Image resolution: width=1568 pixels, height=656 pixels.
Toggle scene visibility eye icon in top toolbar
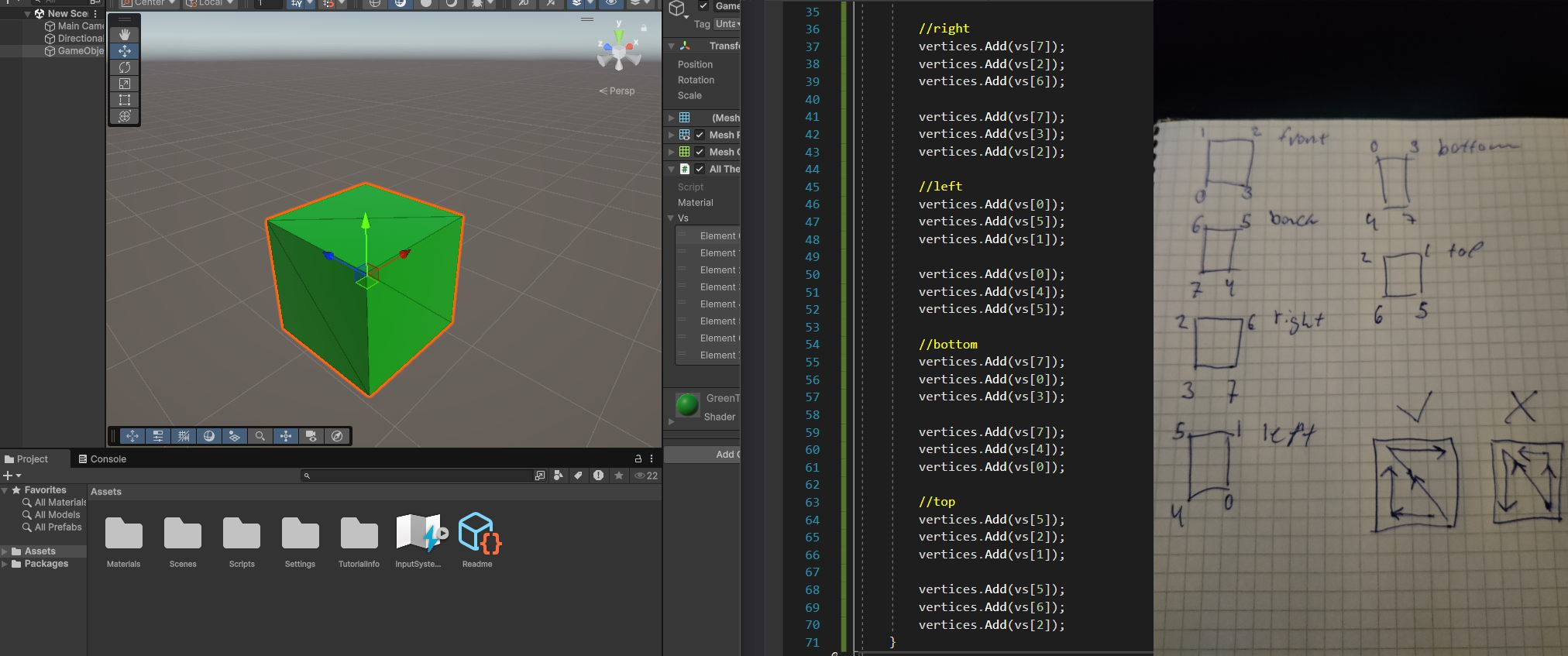tap(611, 3)
